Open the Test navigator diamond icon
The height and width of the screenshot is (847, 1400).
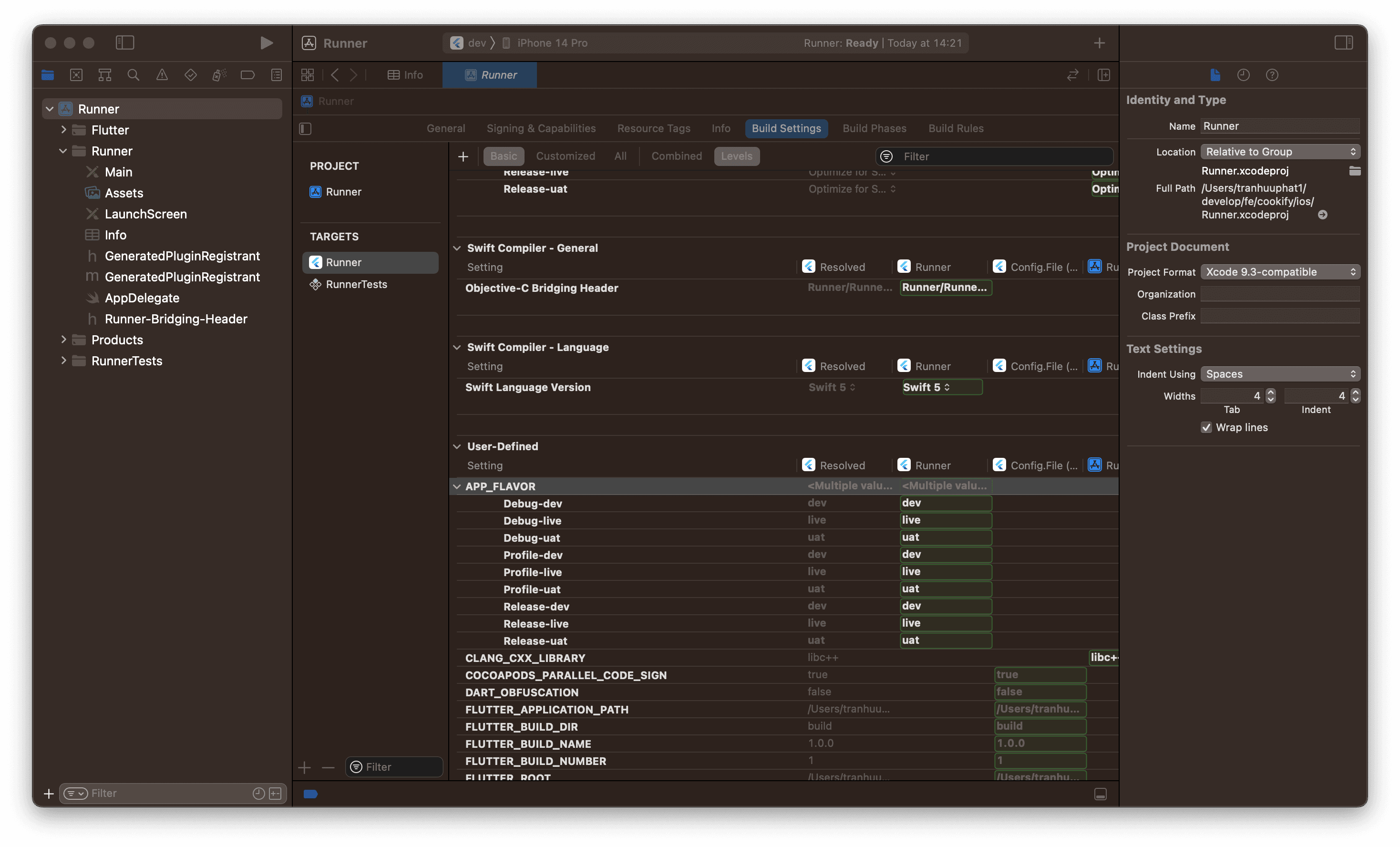tap(190, 74)
